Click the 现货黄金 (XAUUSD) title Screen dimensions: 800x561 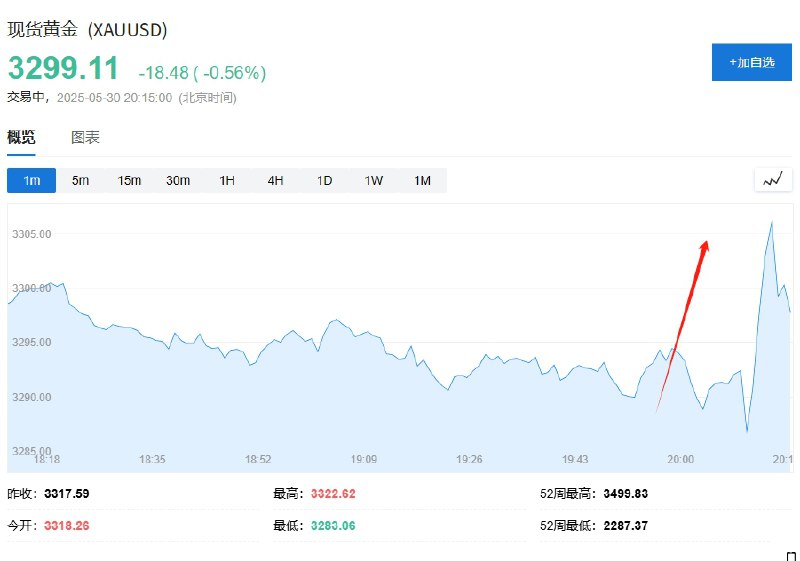point(87,30)
